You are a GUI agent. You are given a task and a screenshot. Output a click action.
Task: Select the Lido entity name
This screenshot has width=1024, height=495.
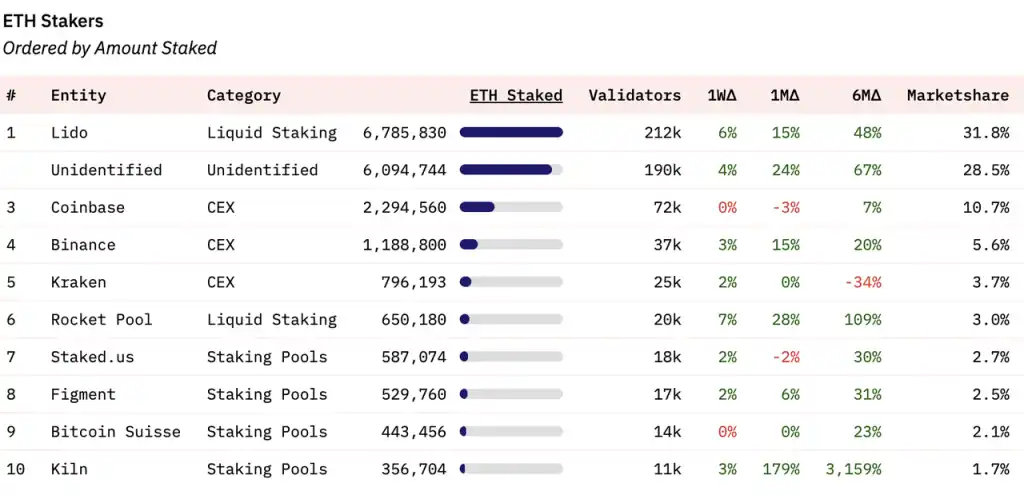(x=69, y=133)
